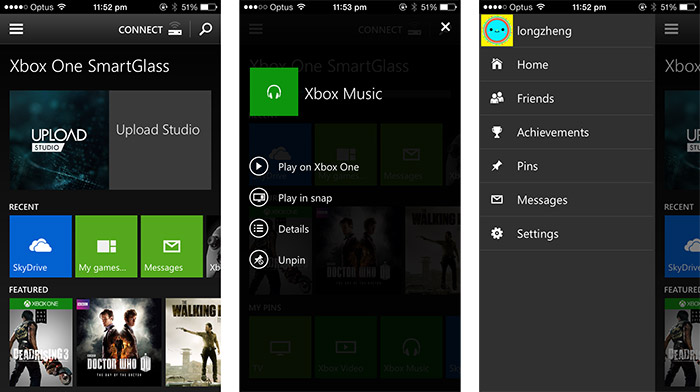Tap the list icon beside Details
Image resolution: width=700 pixels, height=392 pixels.
[x=259, y=229]
